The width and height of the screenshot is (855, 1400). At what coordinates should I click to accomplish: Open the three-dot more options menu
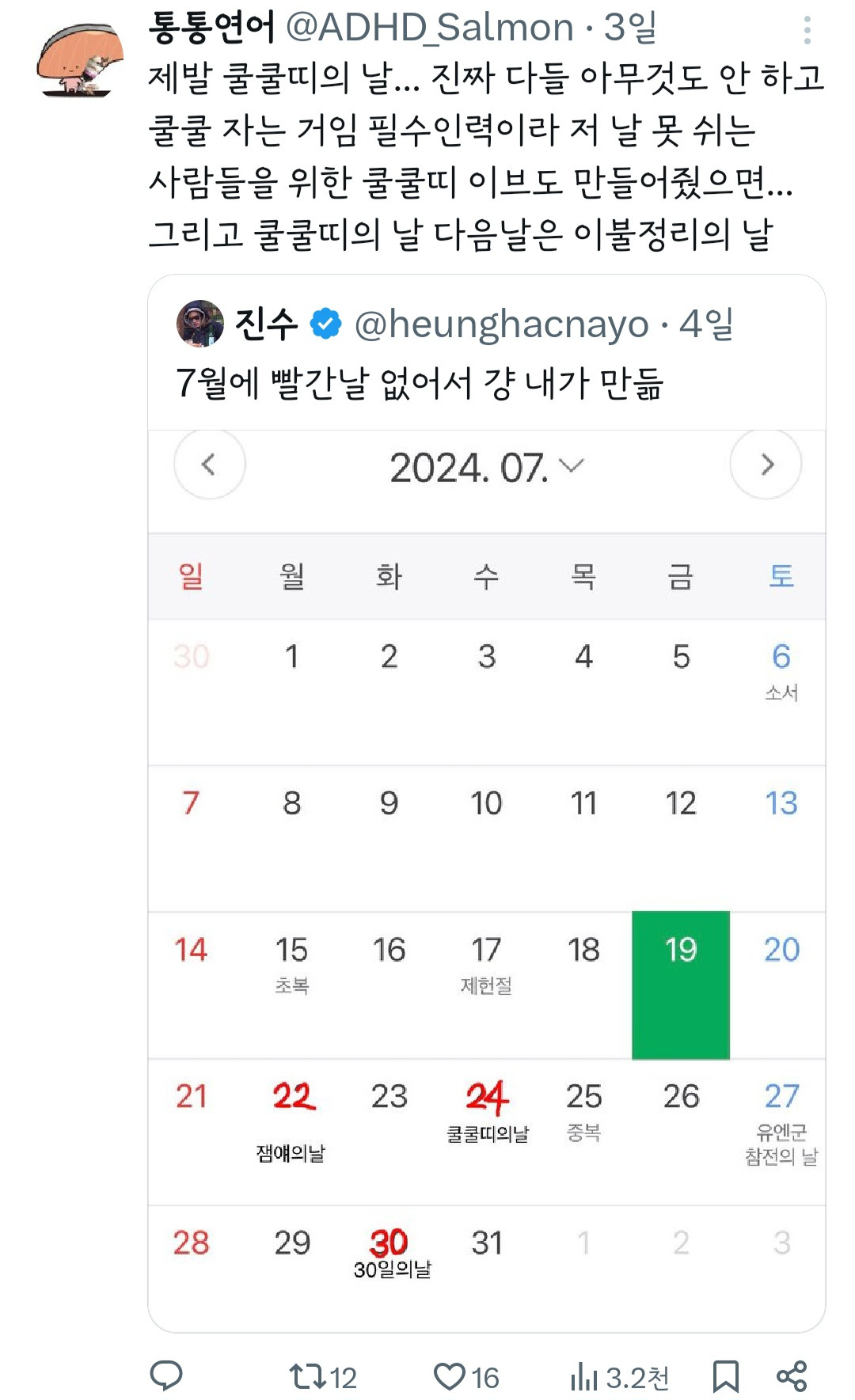coord(807,30)
